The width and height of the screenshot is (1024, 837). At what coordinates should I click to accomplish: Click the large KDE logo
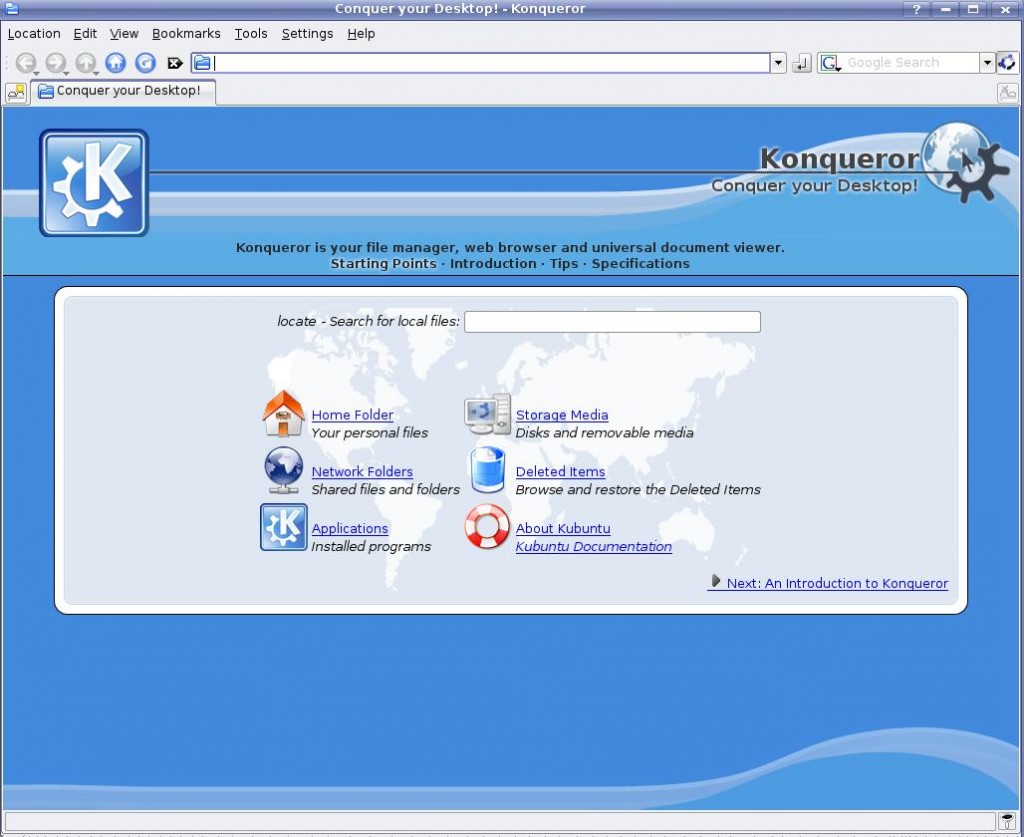[x=94, y=183]
